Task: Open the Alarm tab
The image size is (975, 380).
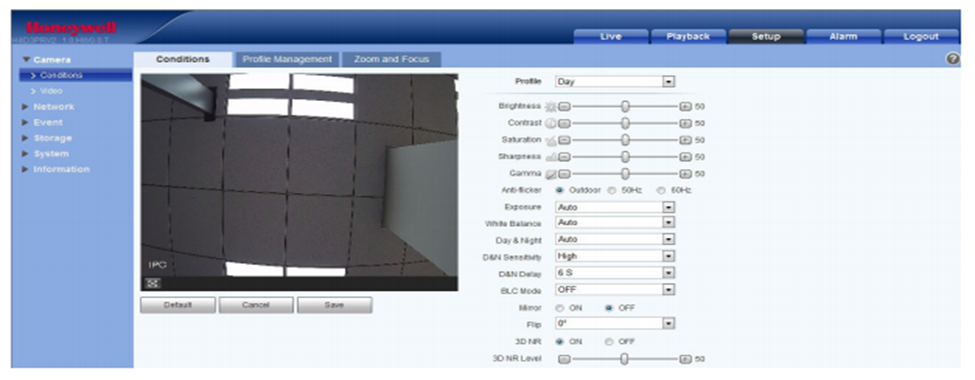Action: pos(844,37)
